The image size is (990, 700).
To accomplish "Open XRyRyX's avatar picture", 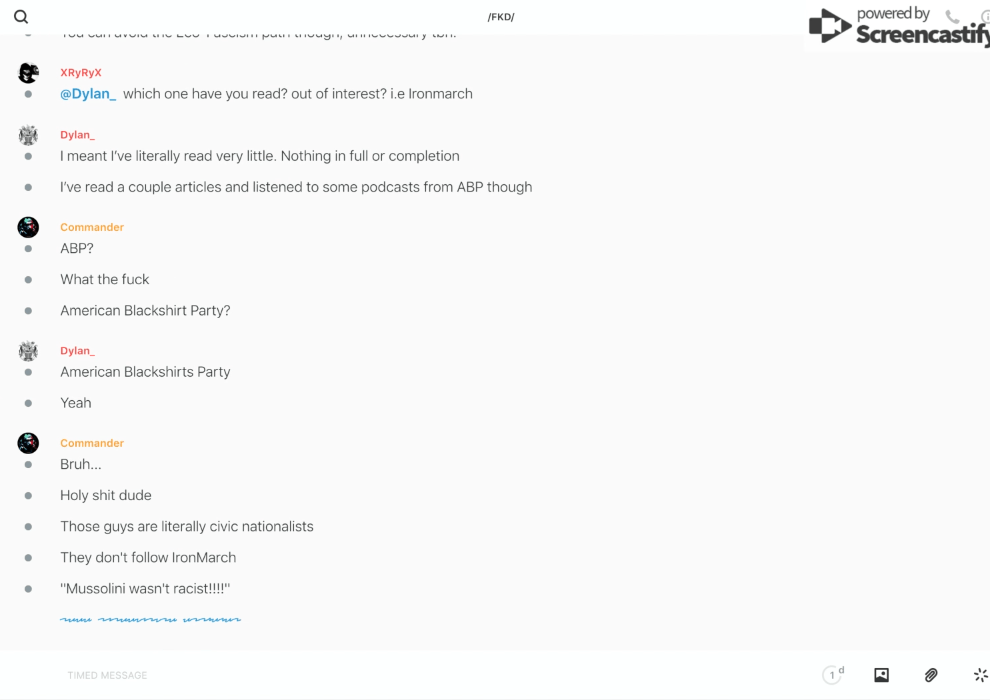I will 28,72.
